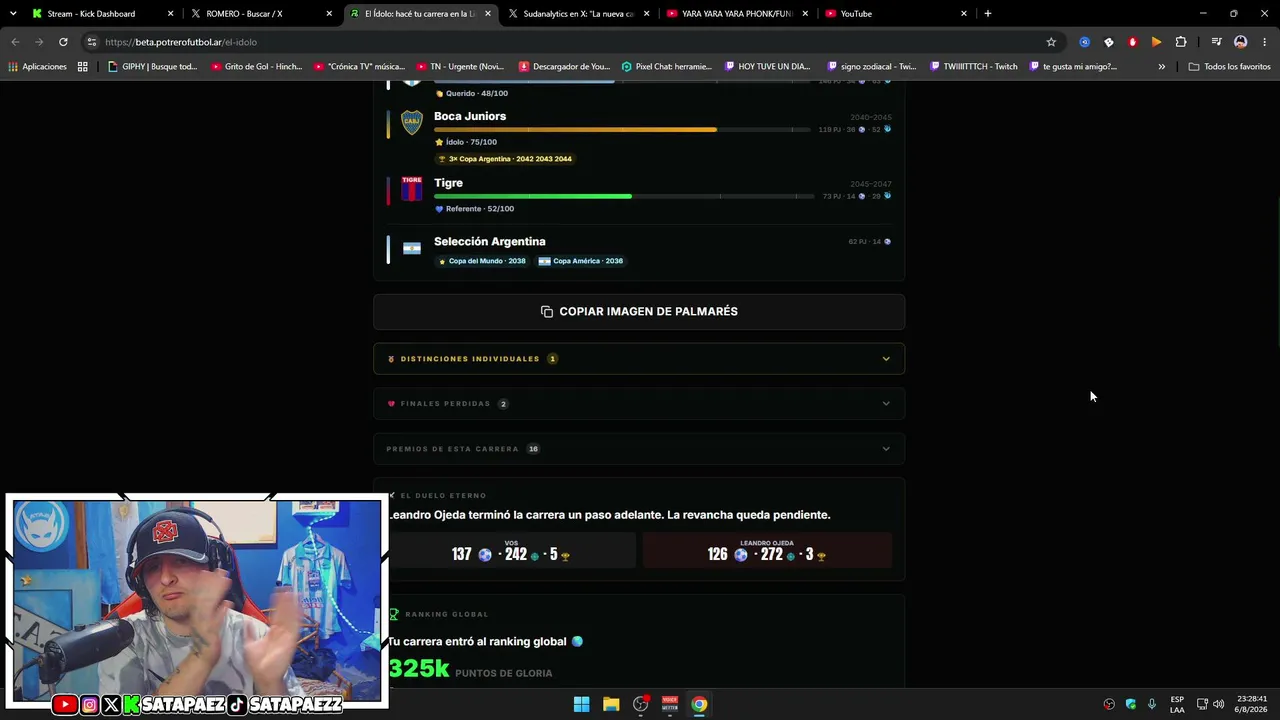1280x720 pixels.
Task: Click the Copa América · 2036 badge
Action: point(581,261)
